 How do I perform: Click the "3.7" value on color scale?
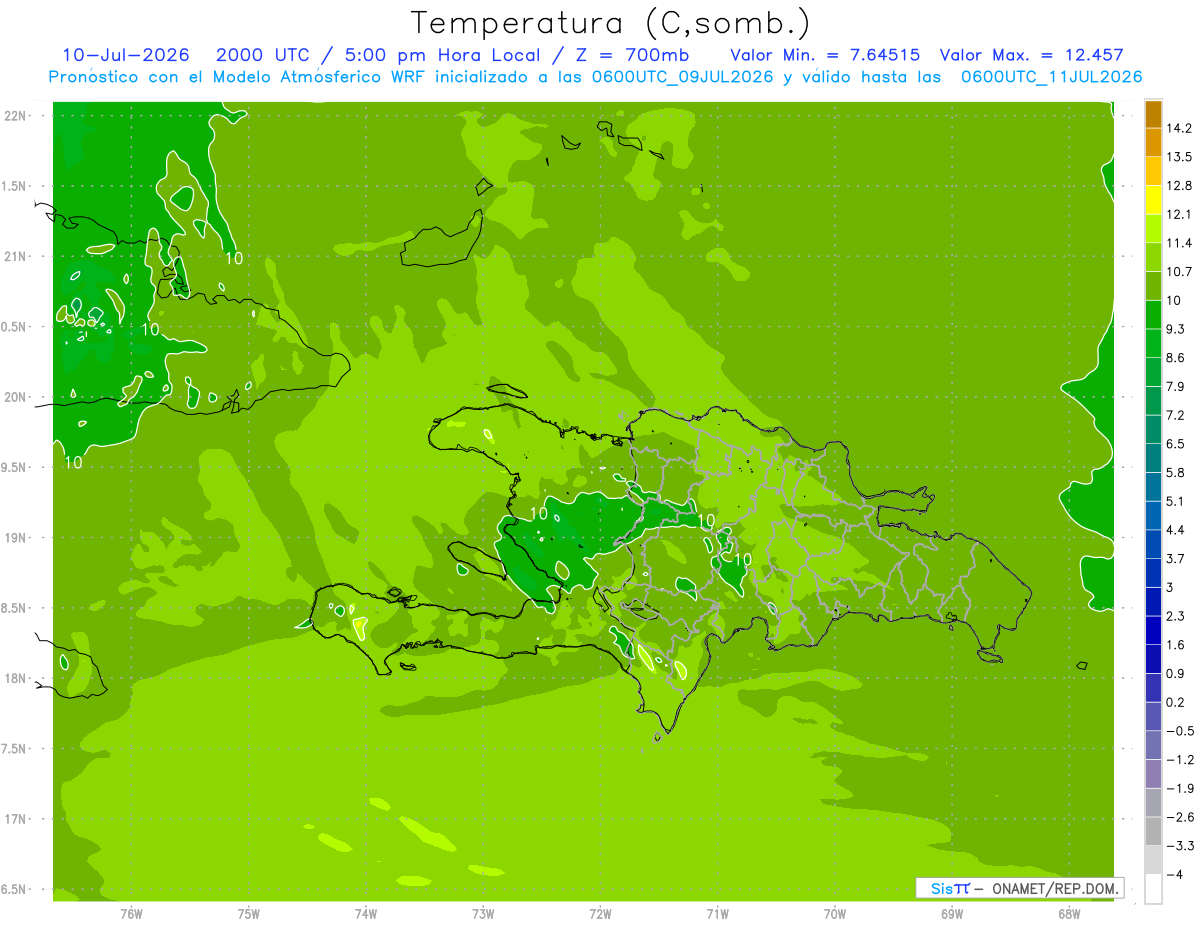point(1176,559)
